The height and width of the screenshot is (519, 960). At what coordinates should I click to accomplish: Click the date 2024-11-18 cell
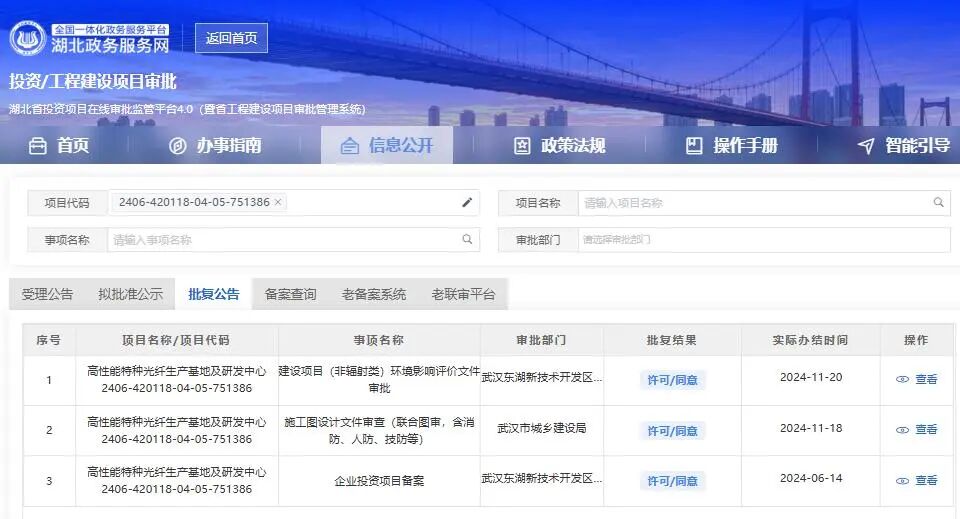[811, 428]
